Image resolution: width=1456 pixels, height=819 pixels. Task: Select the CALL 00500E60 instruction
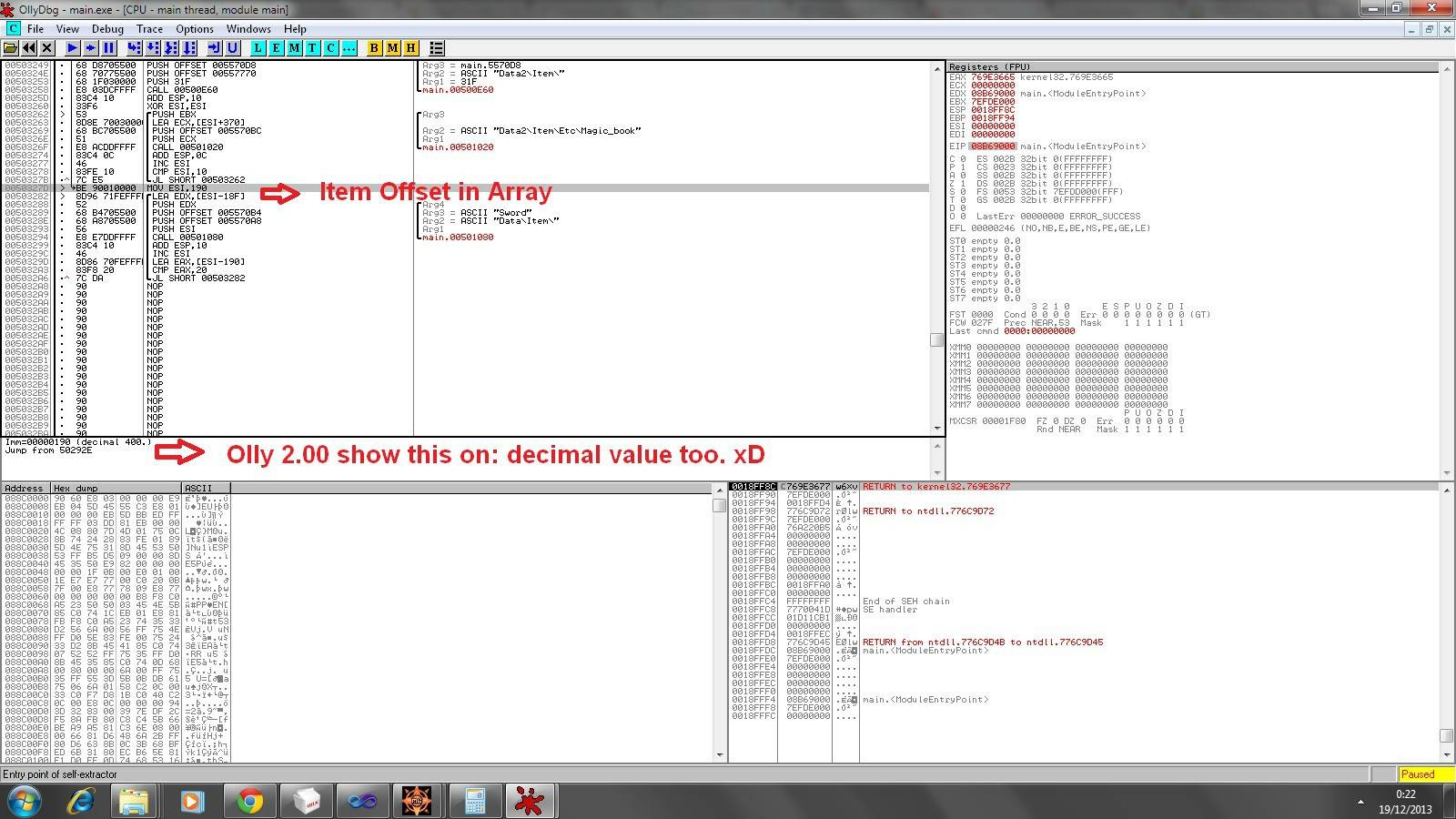[x=183, y=90]
